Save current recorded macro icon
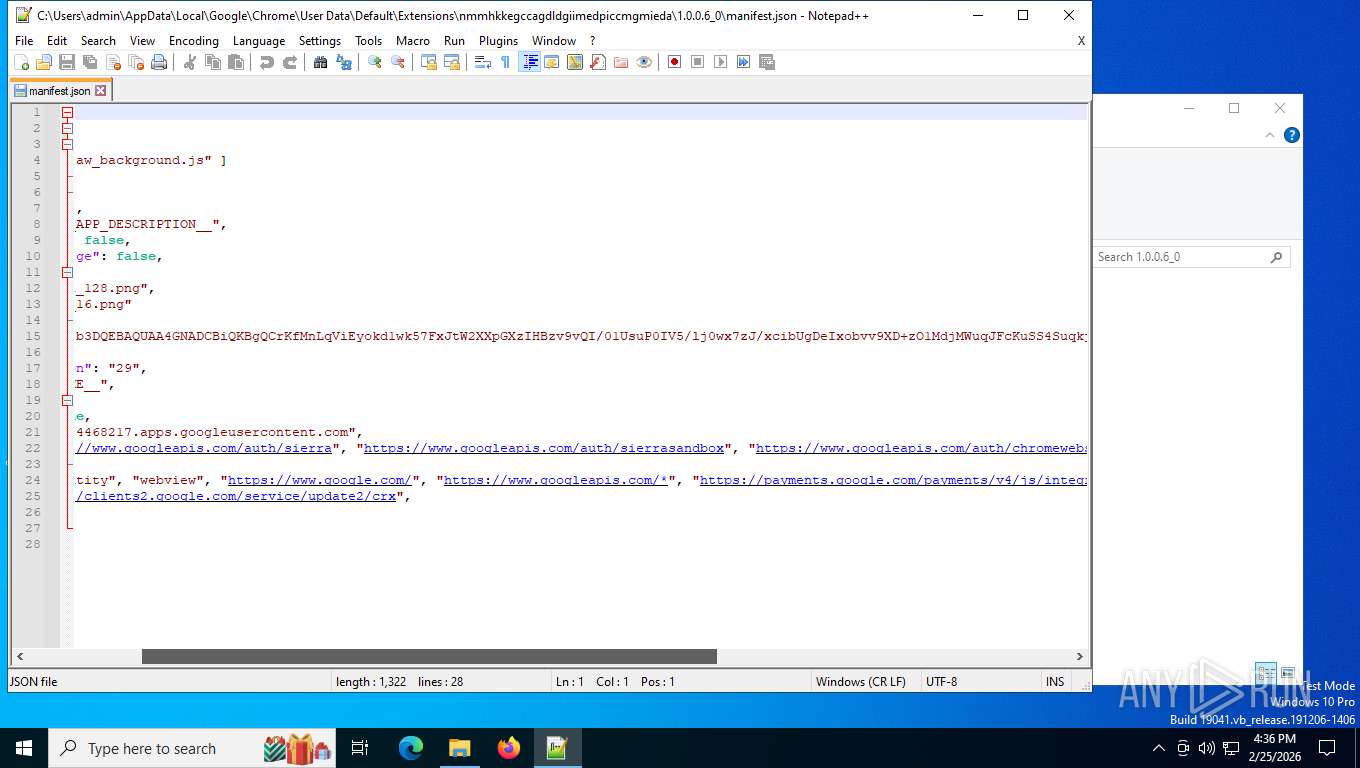 [766, 62]
